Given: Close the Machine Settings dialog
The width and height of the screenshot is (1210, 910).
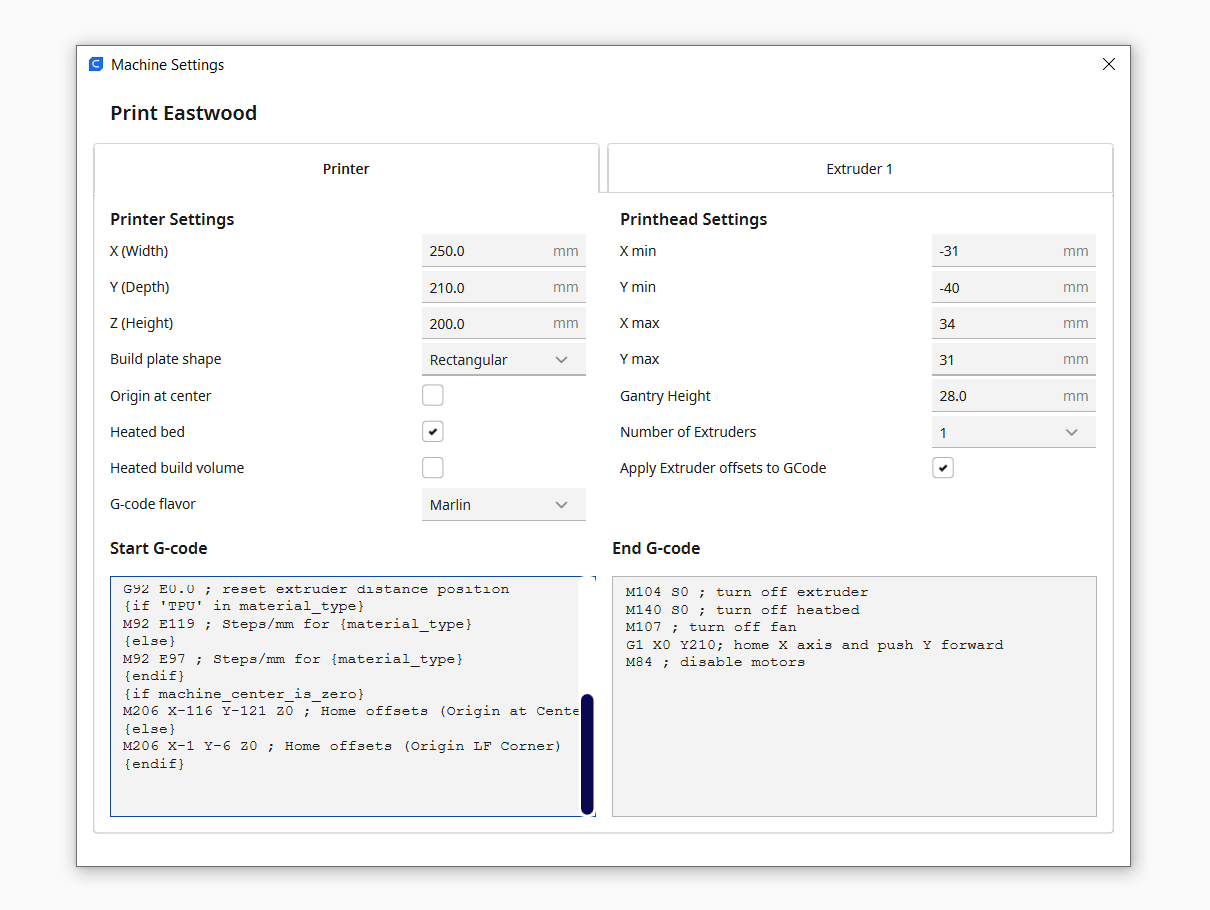Looking at the screenshot, I should [1108, 64].
